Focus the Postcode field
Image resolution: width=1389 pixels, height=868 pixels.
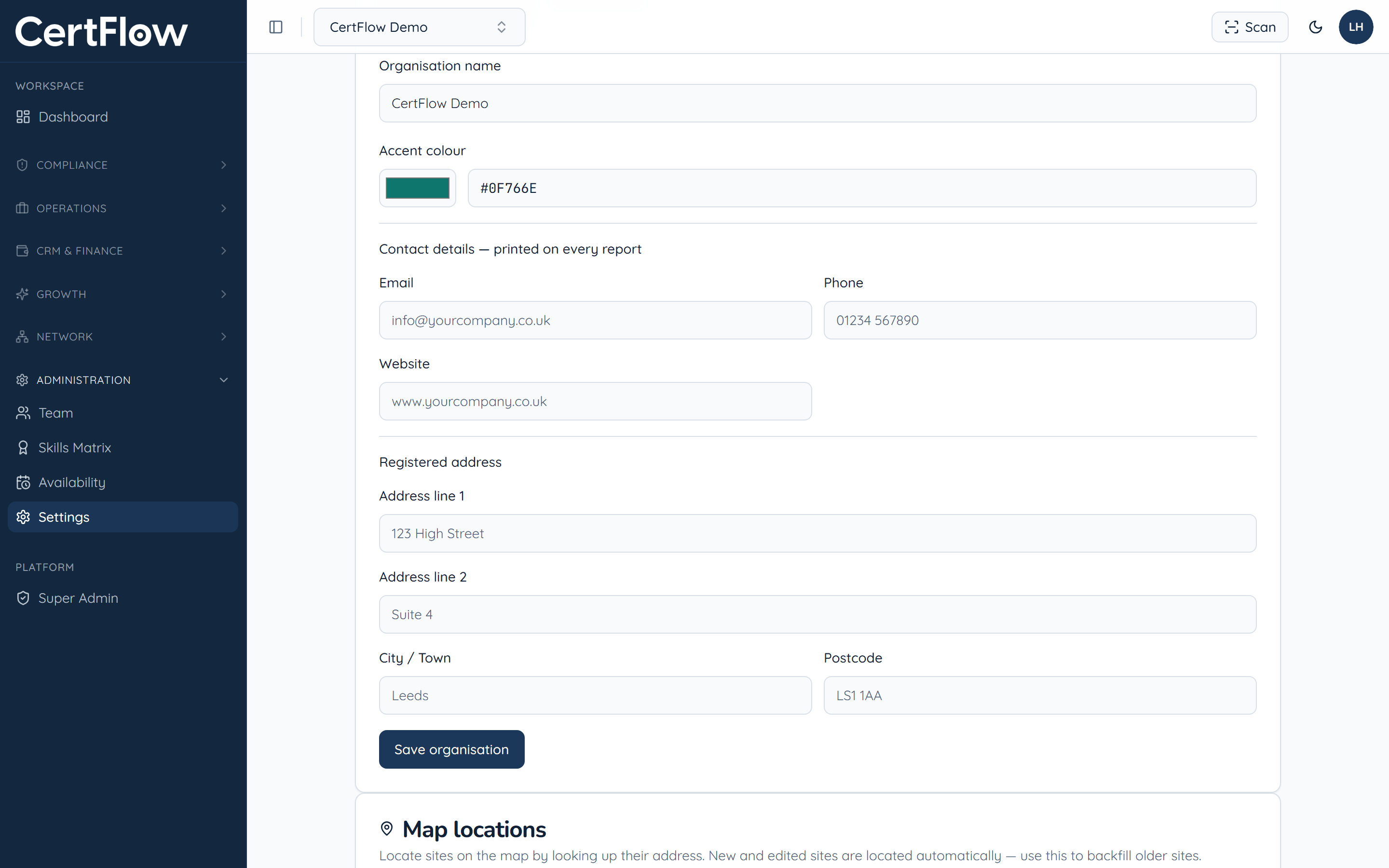click(1039, 695)
